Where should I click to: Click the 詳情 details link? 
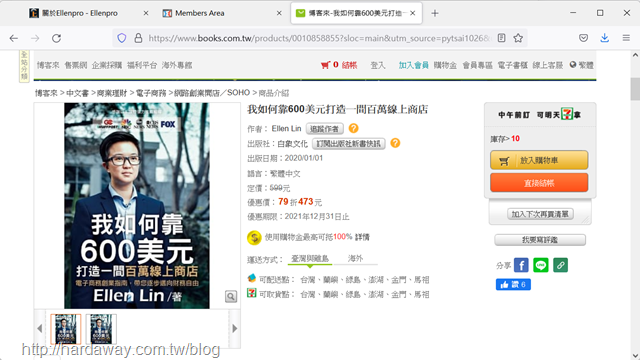tap(362, 237)
